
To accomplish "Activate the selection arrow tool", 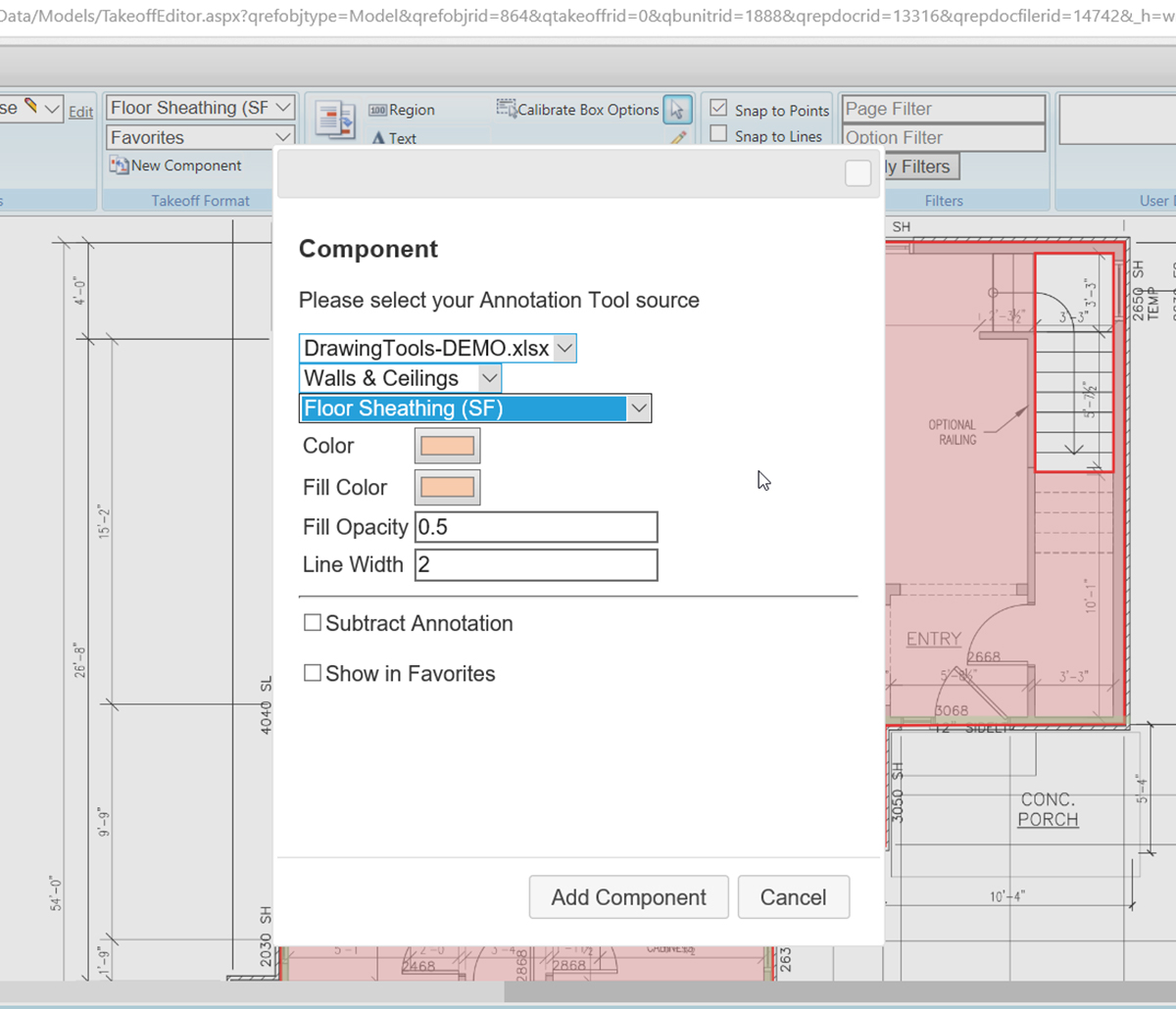I will (x=677, y=110).
